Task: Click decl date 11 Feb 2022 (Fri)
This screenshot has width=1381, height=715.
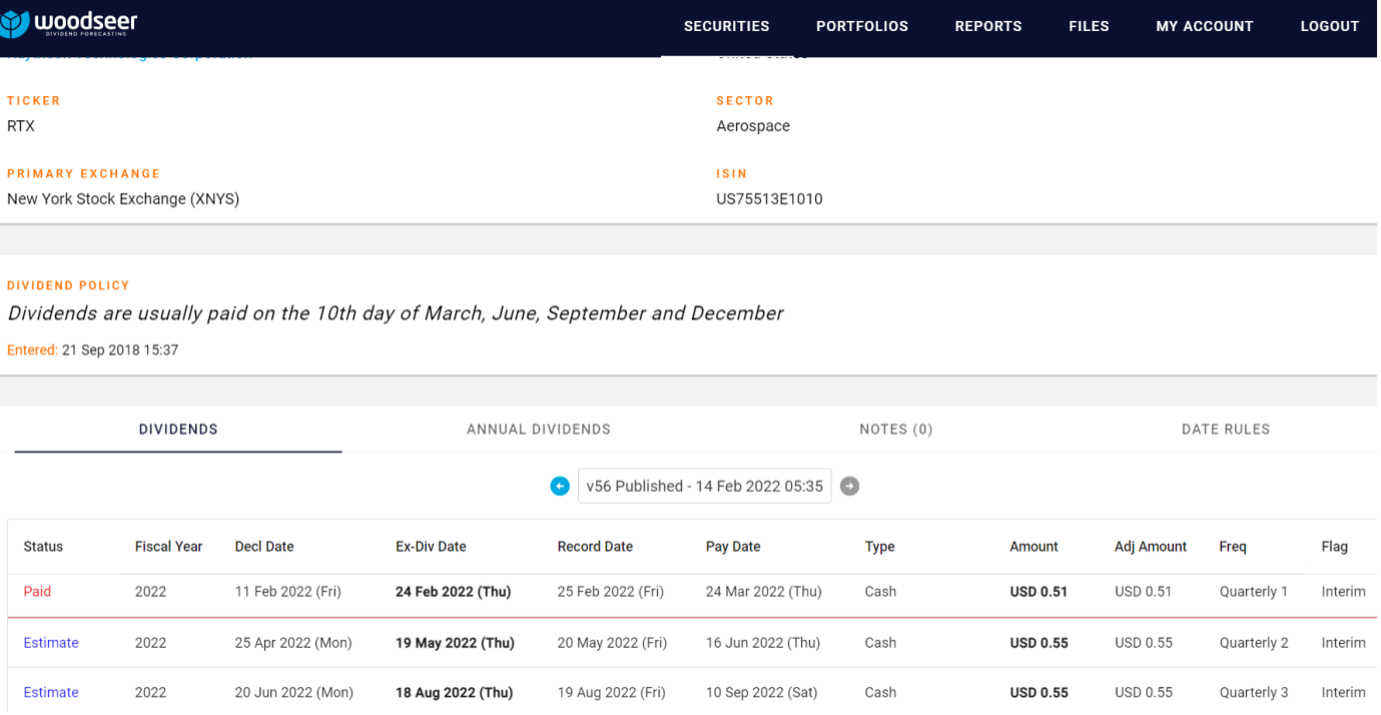Action: click(x=288, y=592)
